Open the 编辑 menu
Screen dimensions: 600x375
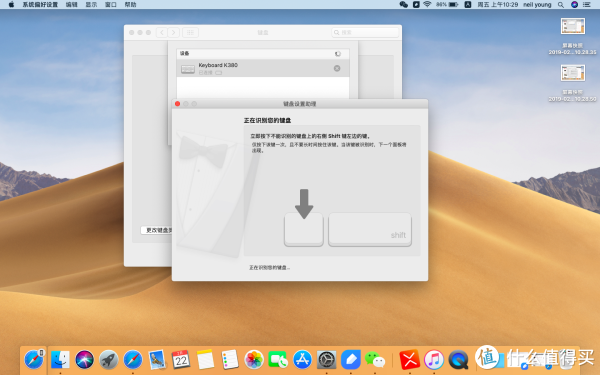pos(72,5)
